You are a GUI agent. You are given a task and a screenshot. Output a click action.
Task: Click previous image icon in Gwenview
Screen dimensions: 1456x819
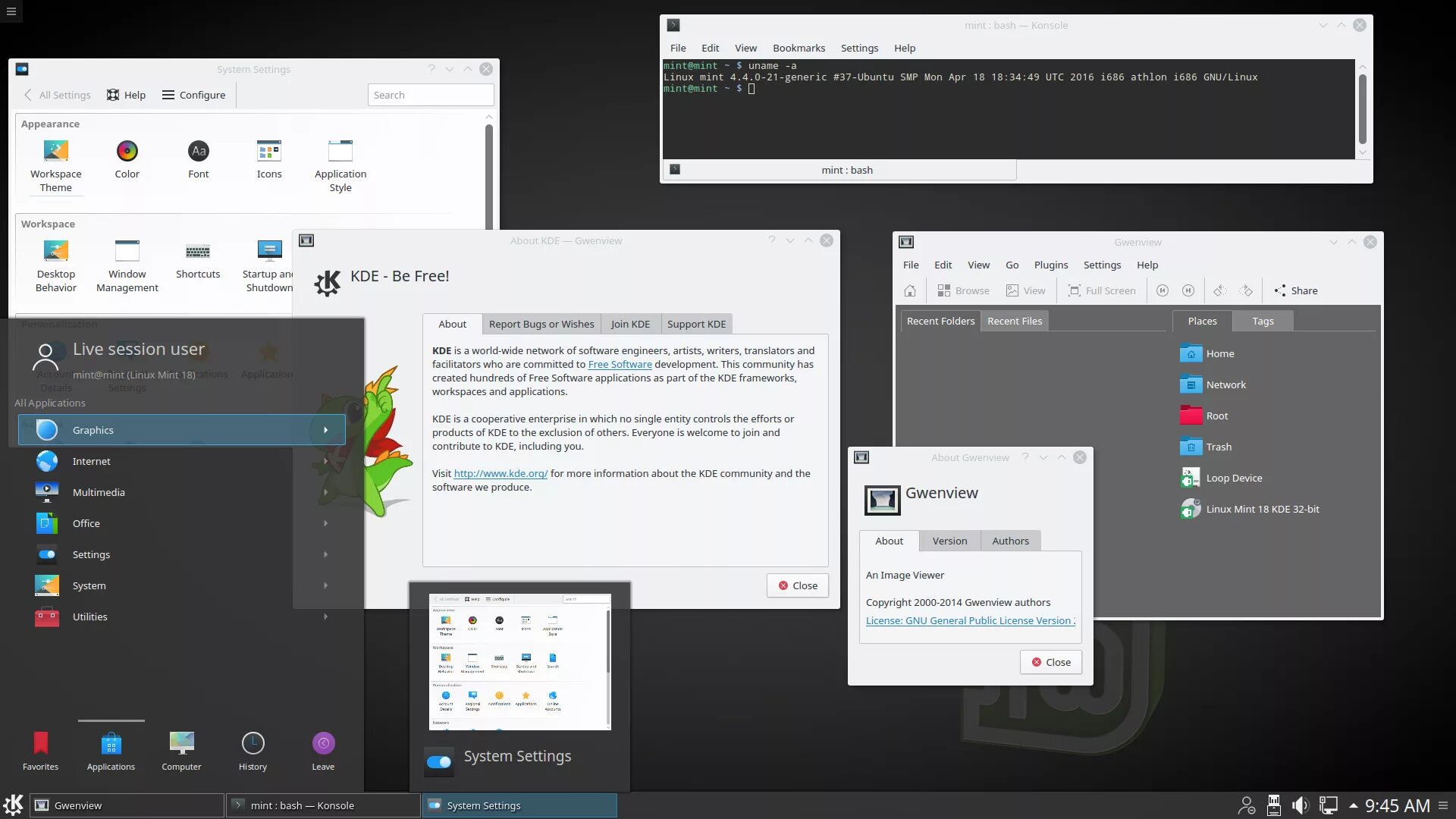pyautogui.click(x=1162, y=290)
